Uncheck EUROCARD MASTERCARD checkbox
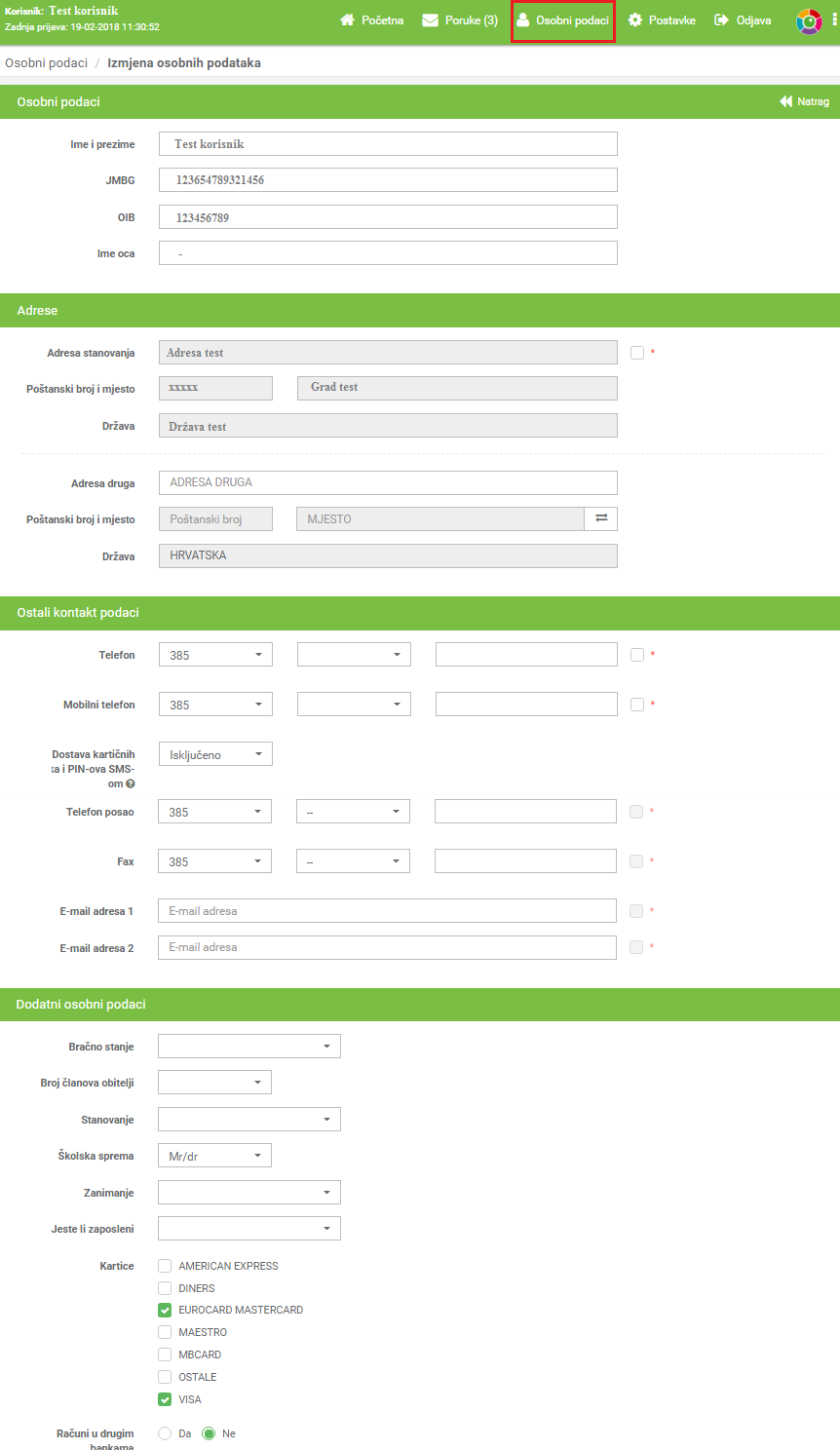 point(165,1311)
